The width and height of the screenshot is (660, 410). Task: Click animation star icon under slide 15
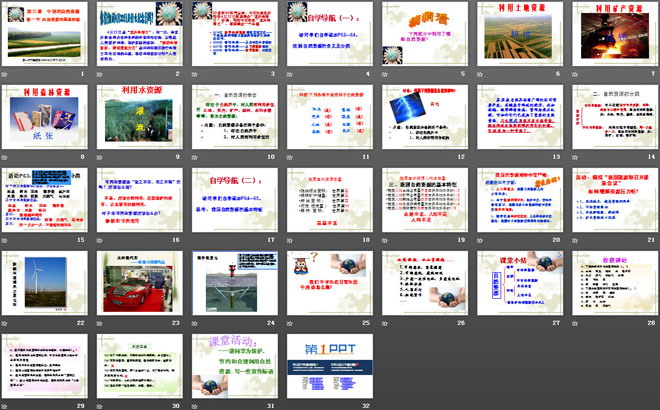tap(5, 240)
